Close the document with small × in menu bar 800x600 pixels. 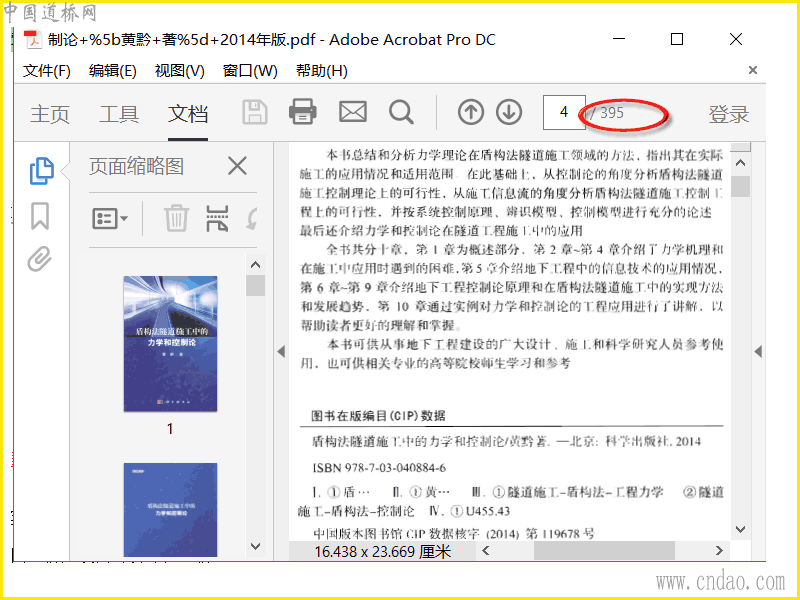pyautogui.click(x=753, y=70)
